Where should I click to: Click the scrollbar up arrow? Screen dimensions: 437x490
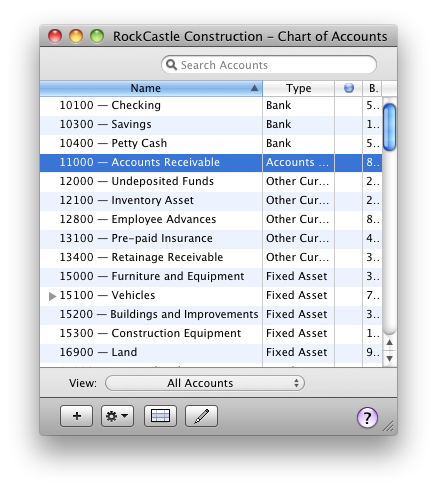pyautogui.click(x=389, y=343)
